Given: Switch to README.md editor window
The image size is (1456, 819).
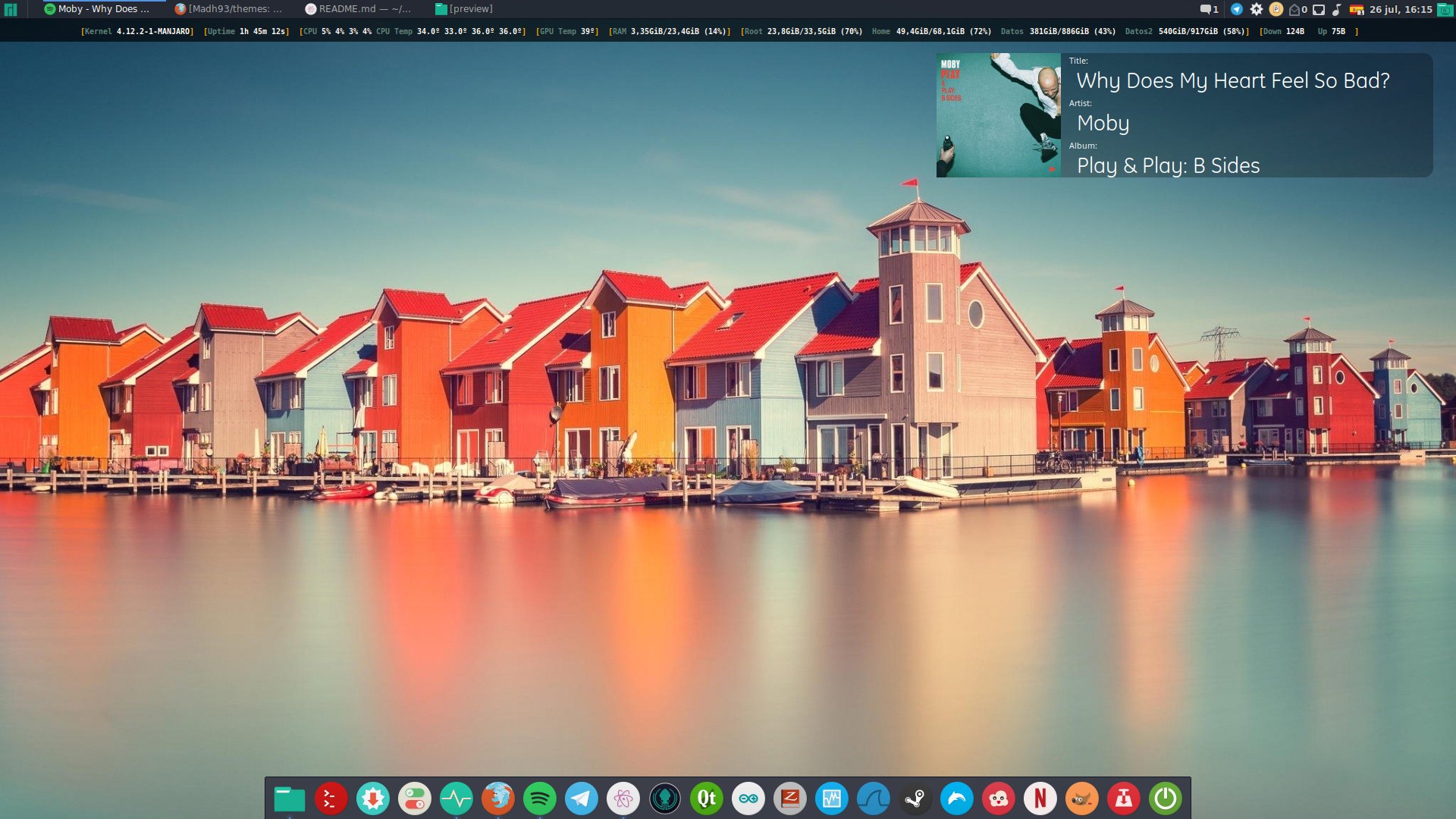Looking at the screenshot, I should coord(358,9).
